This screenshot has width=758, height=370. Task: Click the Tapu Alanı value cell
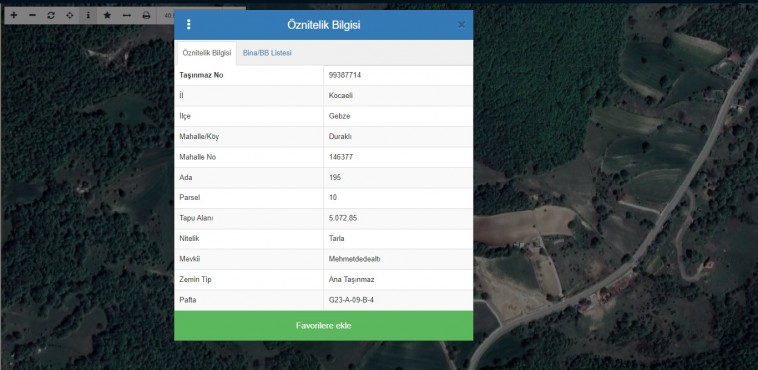(x=398, y=218)
